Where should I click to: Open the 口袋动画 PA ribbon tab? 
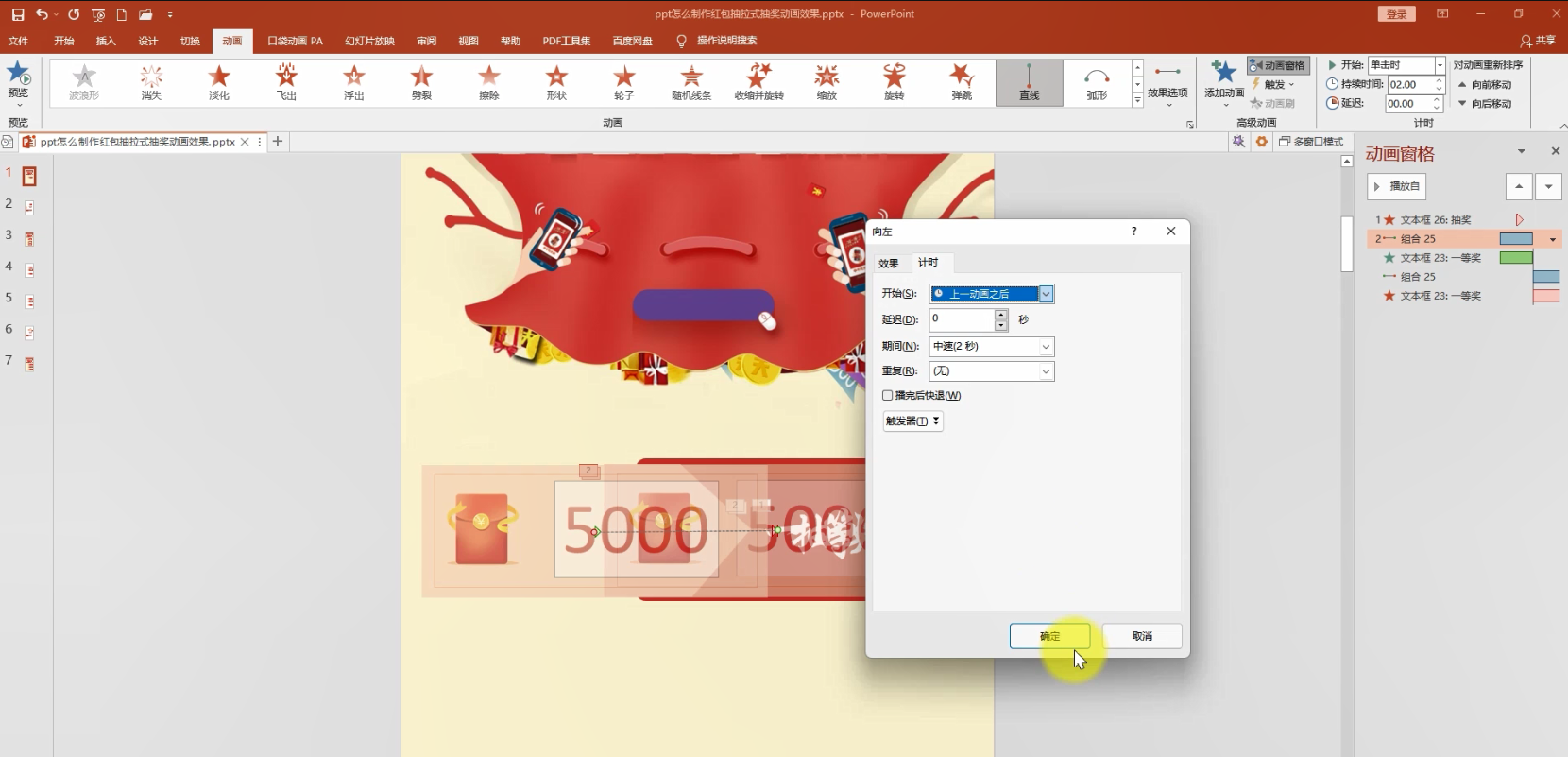coord(295,41)
